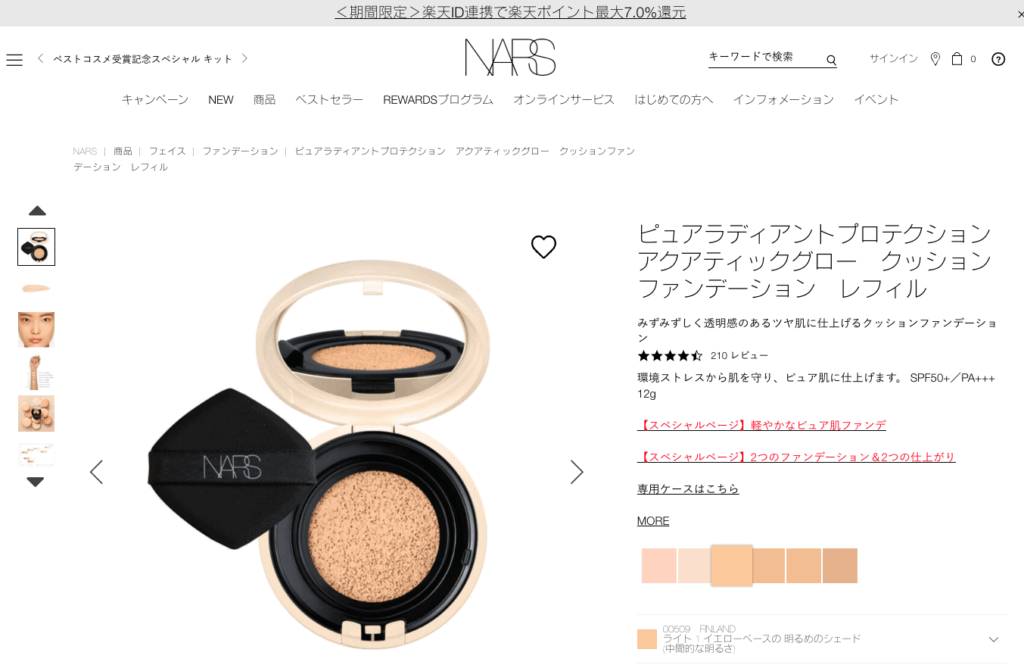The image size is (1024, 668).
Task: Add product to wishlist with heart icon
Action: coord(543,246)
